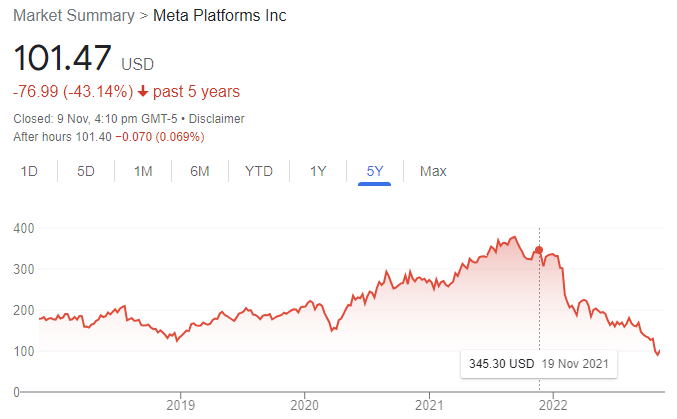
Task: Open the 6M time range tab
Action: coord(199,171)
